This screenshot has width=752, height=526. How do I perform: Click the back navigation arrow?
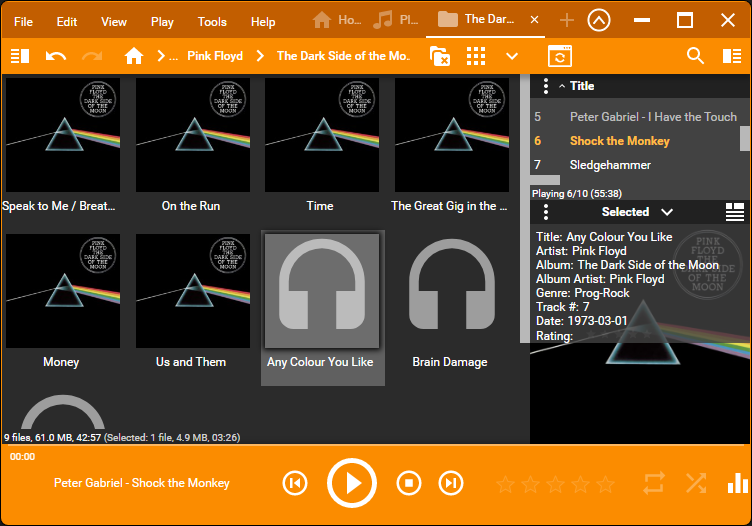(56, 56)
